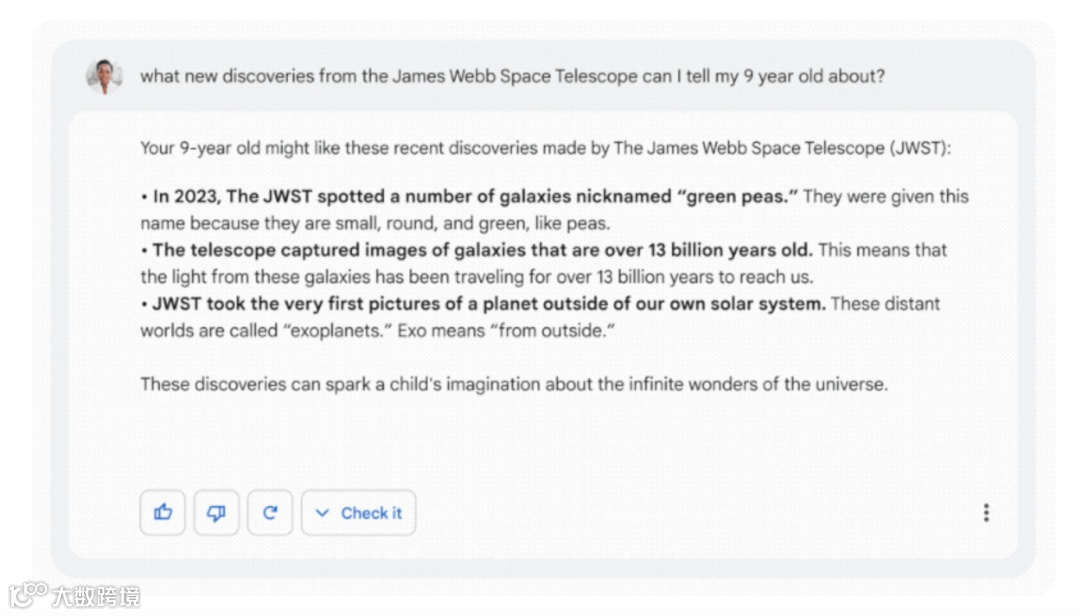Click the thumbs down icon
The width and height of the screenshot is (1080, 616).
pyautogui.click(x=216, y=513)
